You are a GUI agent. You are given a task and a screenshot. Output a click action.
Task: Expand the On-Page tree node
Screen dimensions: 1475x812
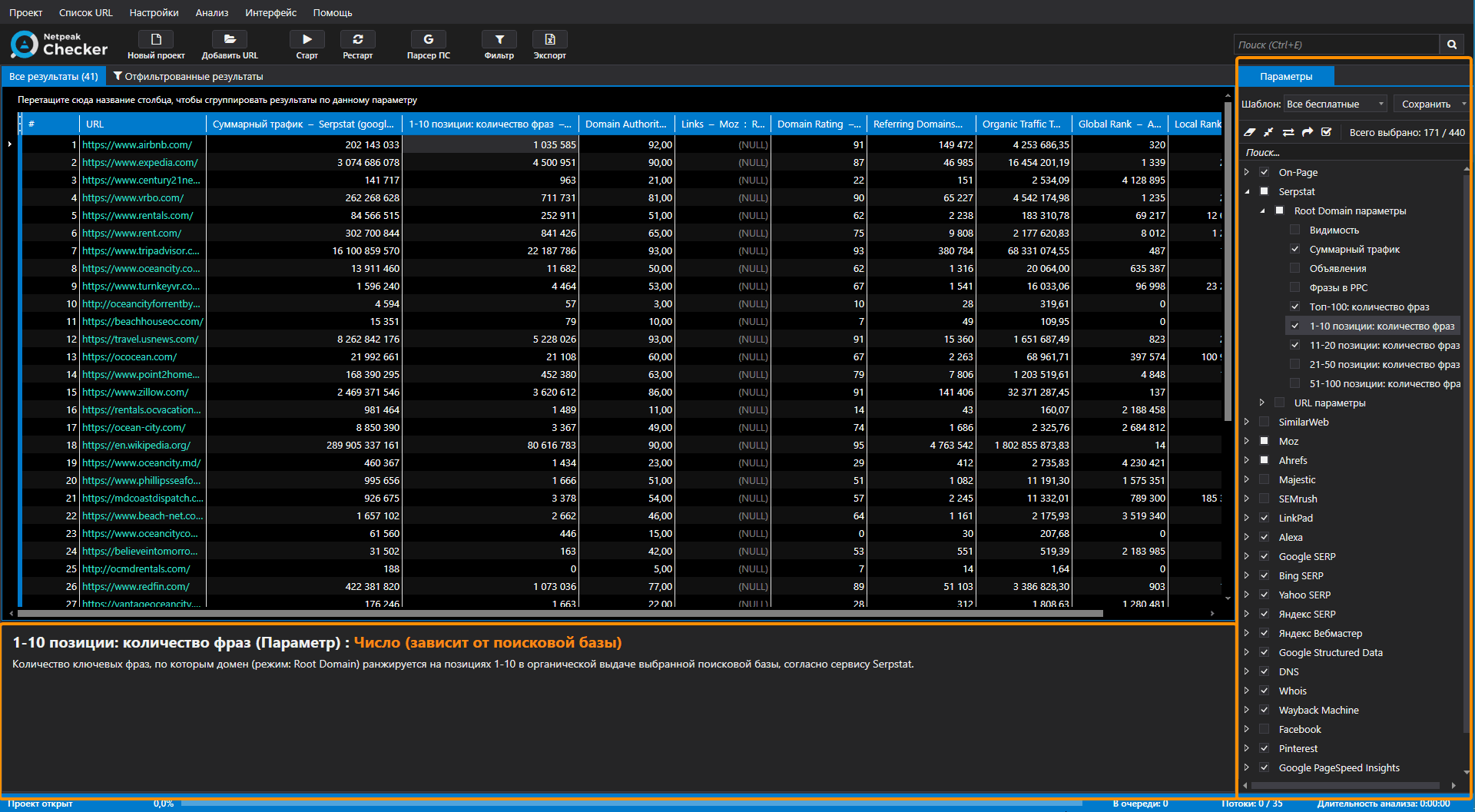1247,172
